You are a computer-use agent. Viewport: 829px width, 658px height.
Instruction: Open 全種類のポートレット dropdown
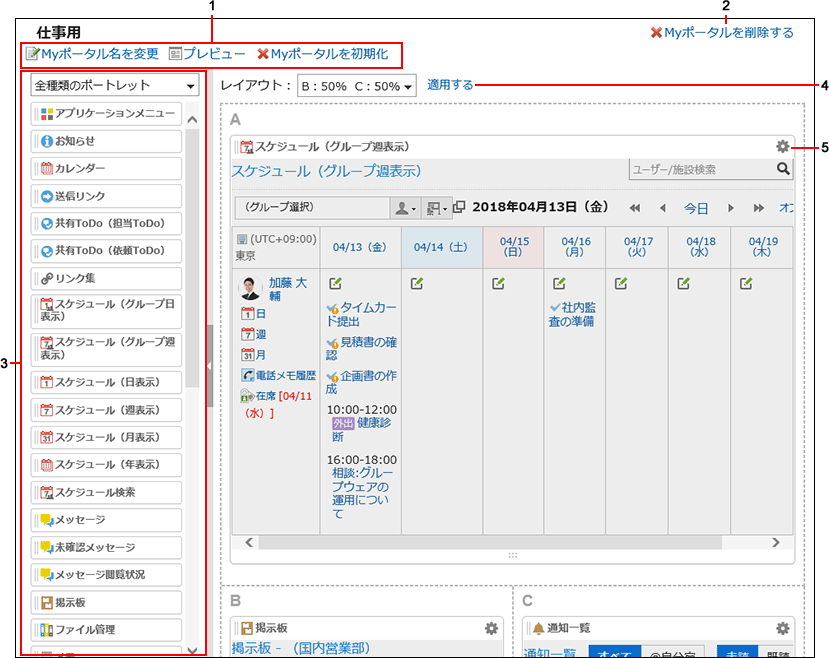tap(115, 85)
